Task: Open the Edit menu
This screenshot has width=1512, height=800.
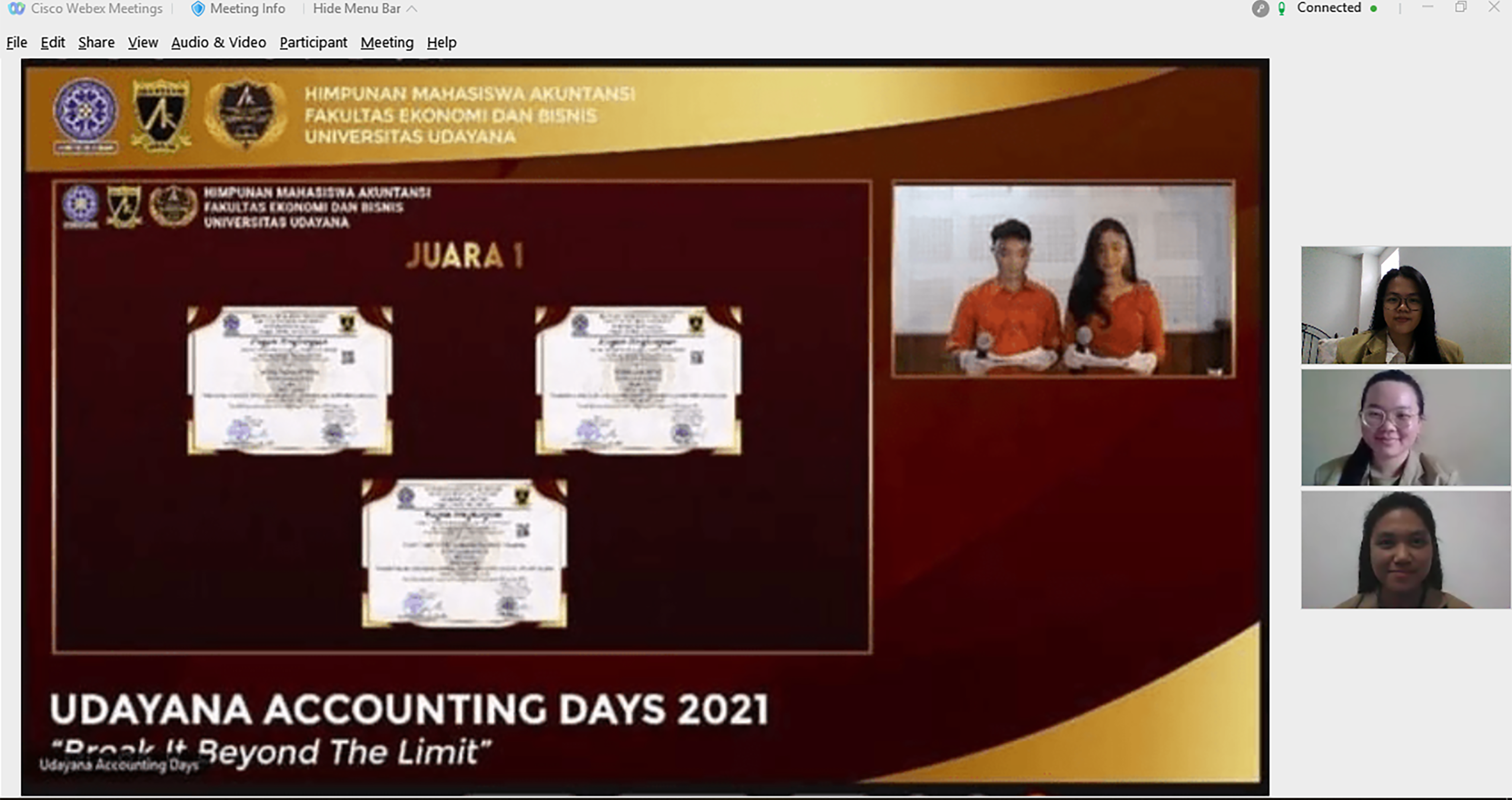Action: 52,43
